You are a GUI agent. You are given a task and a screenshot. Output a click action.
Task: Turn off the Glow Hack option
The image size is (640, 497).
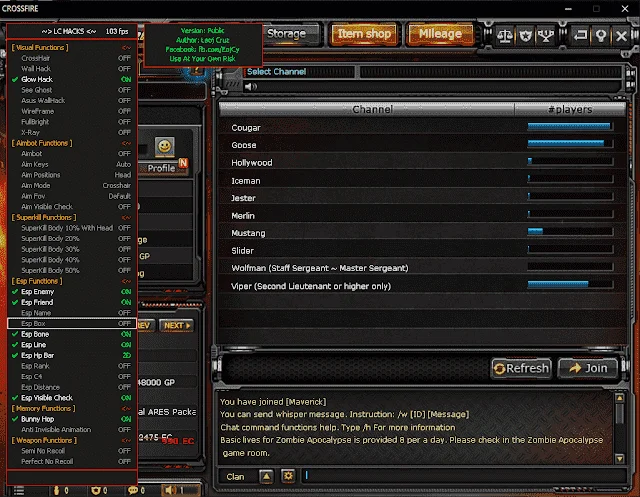72,80
